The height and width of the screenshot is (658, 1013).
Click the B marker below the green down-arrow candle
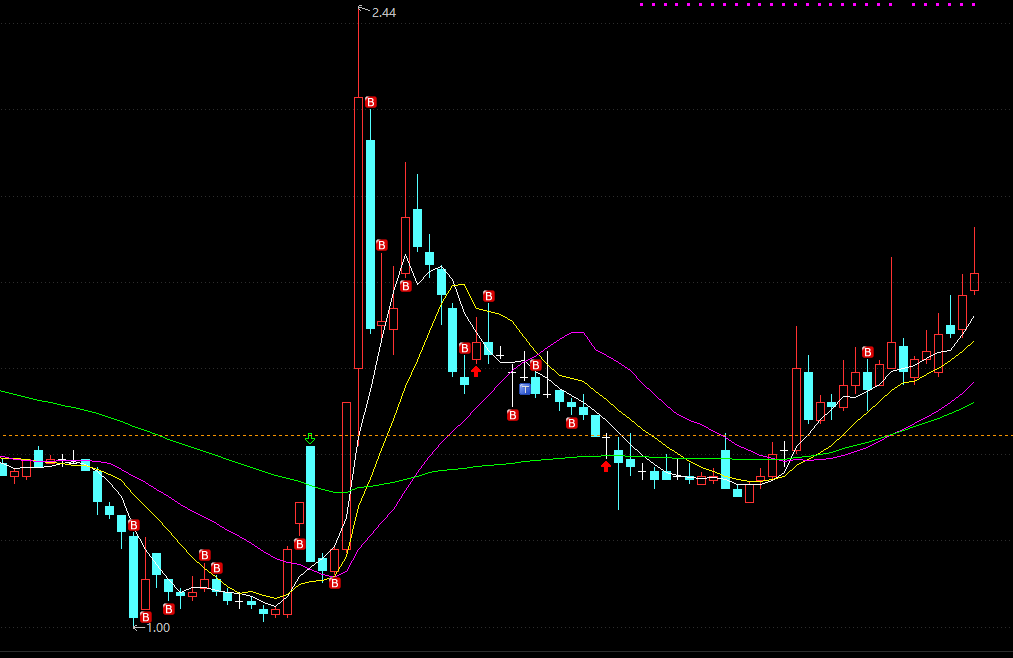point(334,583)
